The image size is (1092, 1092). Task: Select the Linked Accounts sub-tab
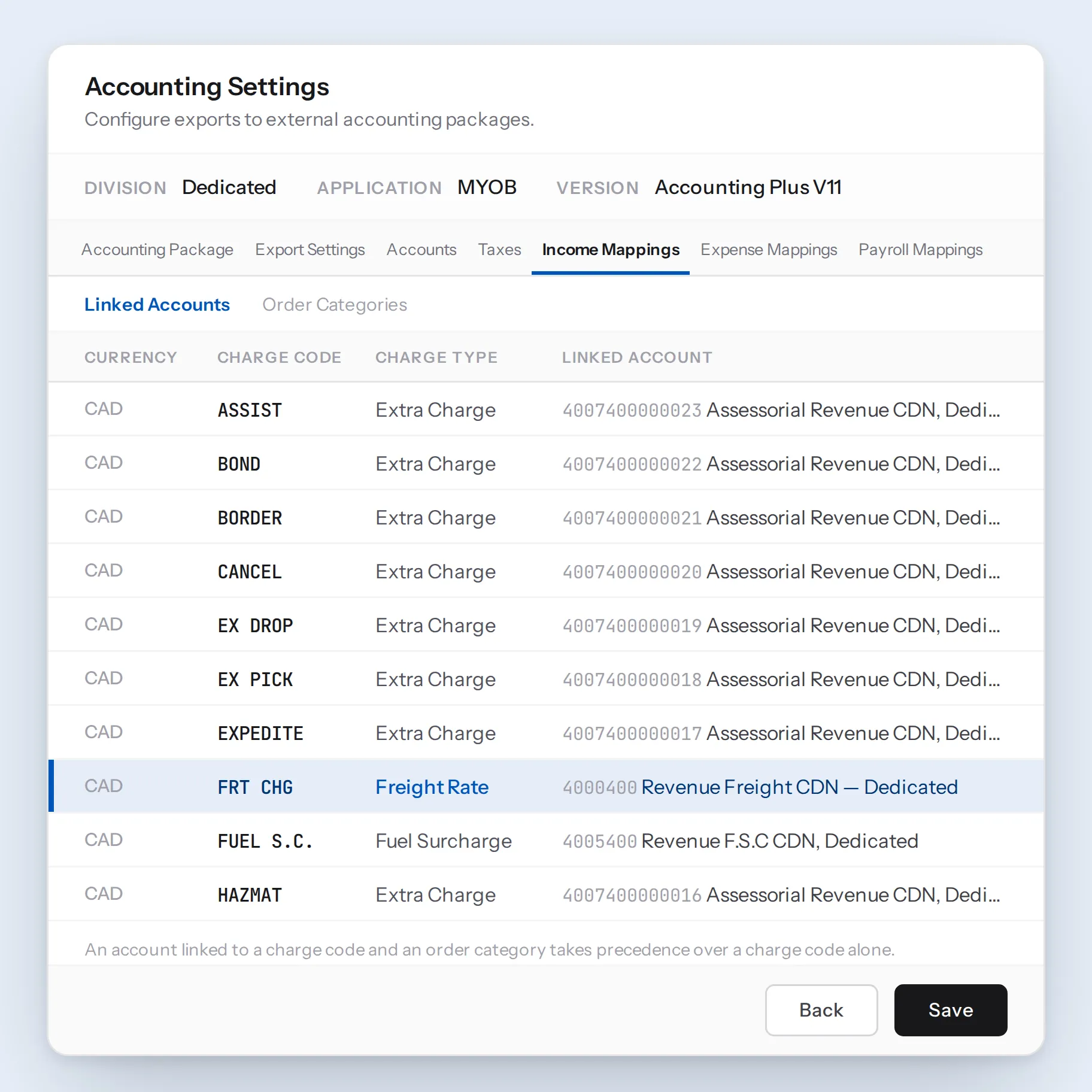(157, 305)
